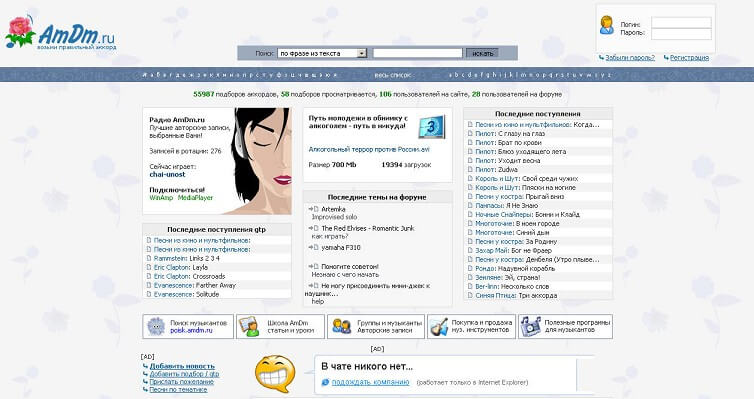The image size is (754, 399).
Task: Connect radio via MediaPlayer link
Action: [195, 198]
